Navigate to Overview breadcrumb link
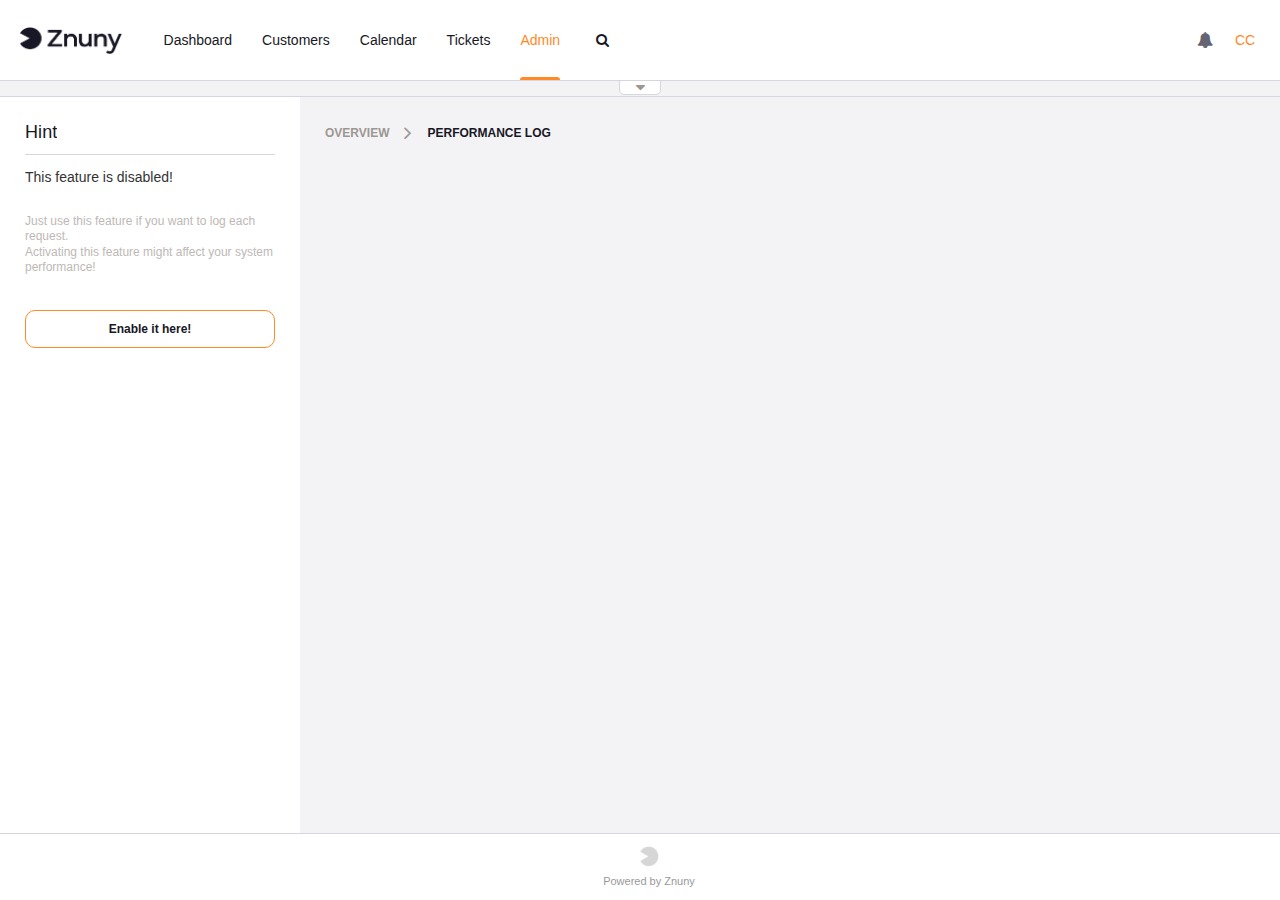Image resolution: width=1280 pixels, height=900 pixels. (357, 133)
